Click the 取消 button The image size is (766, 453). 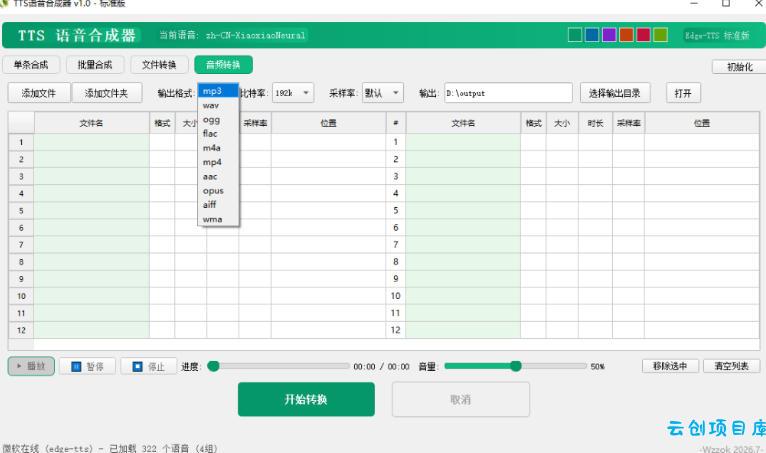[461, 399]
